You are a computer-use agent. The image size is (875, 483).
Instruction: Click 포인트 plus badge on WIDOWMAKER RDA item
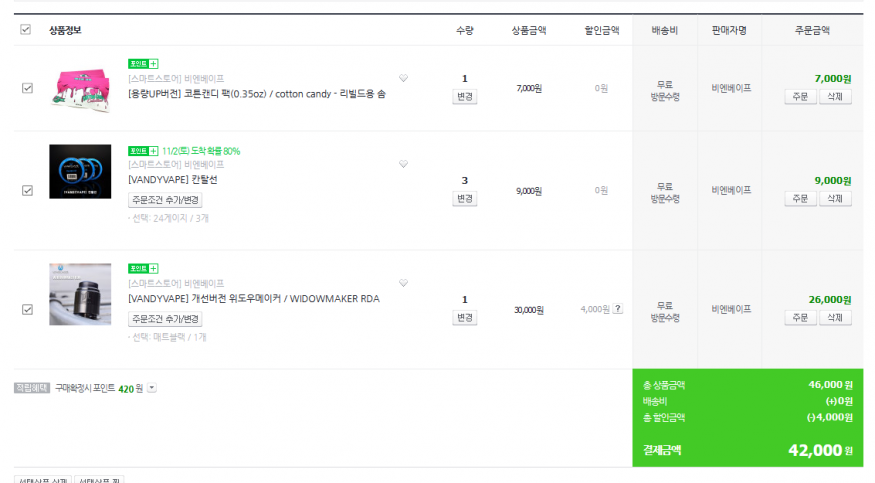pyautogui.click(x=143, y=268)
